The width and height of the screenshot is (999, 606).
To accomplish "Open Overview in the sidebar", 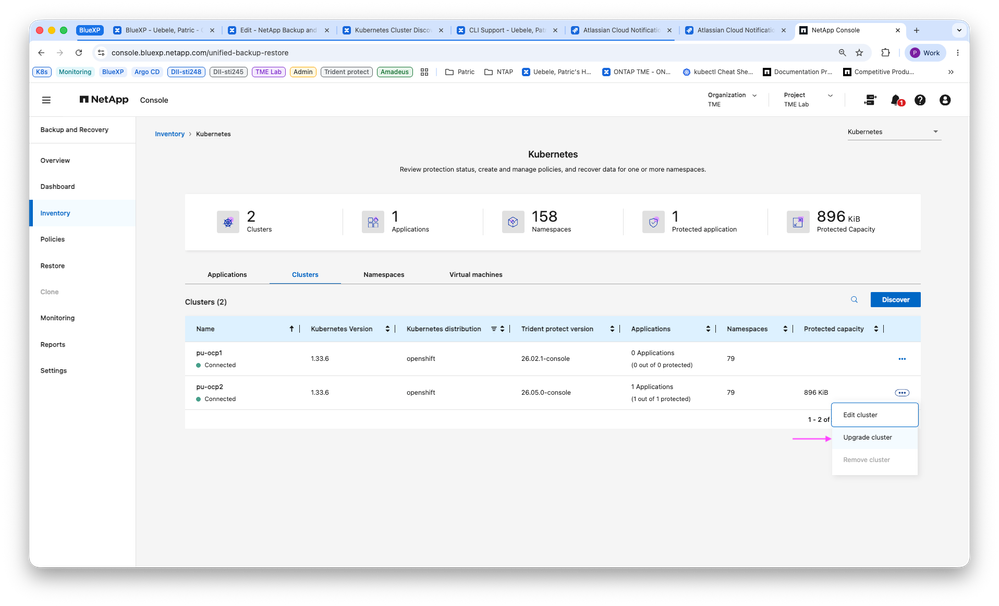I will click(x=55, y=161).
